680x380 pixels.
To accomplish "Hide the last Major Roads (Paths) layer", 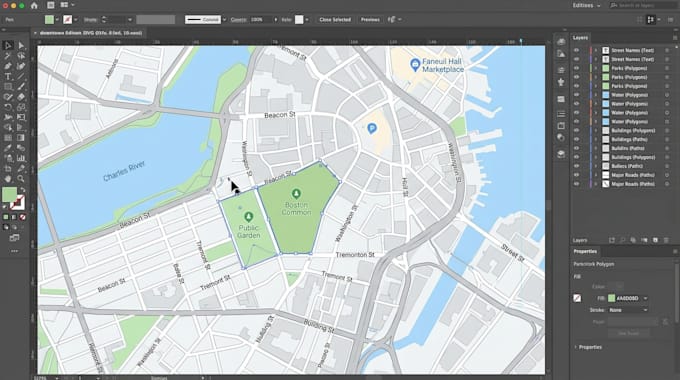I will click(x=576, y=184).
